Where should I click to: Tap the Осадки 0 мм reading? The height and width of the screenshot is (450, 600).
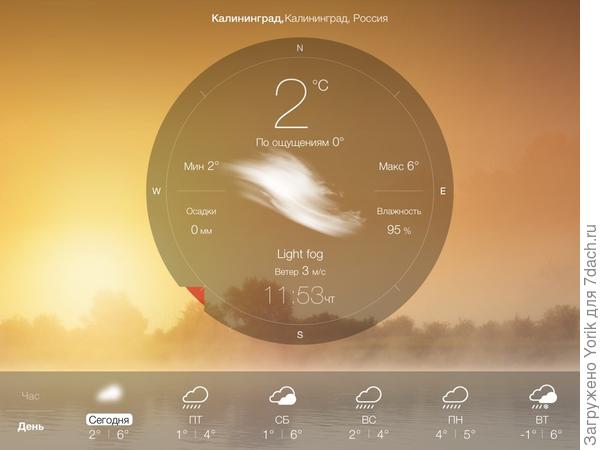pos(202,221)
